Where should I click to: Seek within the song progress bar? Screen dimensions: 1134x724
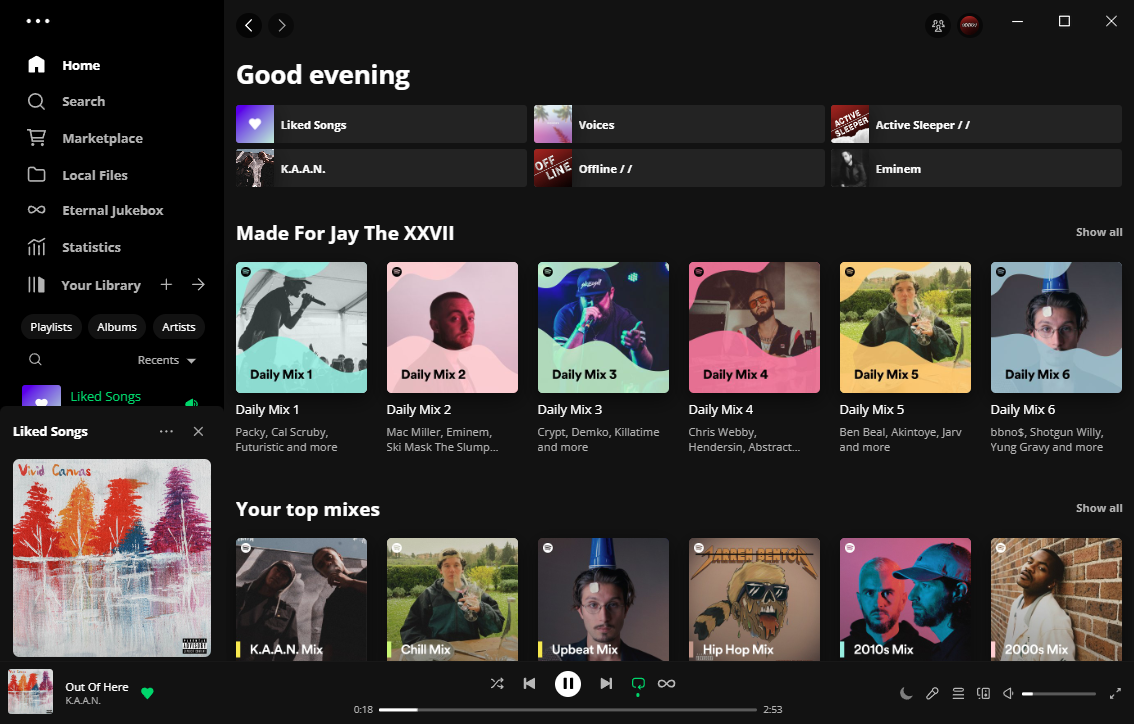pos(568,710)
